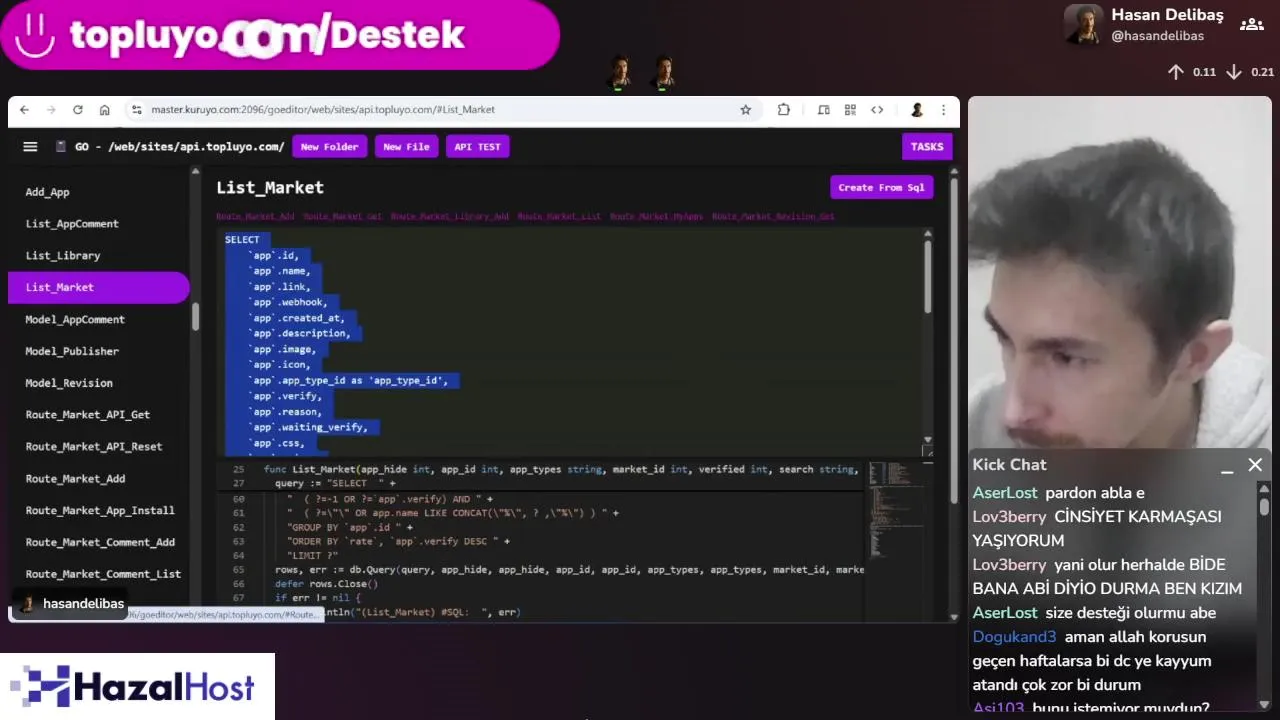Follow the Route_Market_MyApps reference link
Image resolution: width=1280 pixels, height=720 pixels.
[x=657, y=216]
